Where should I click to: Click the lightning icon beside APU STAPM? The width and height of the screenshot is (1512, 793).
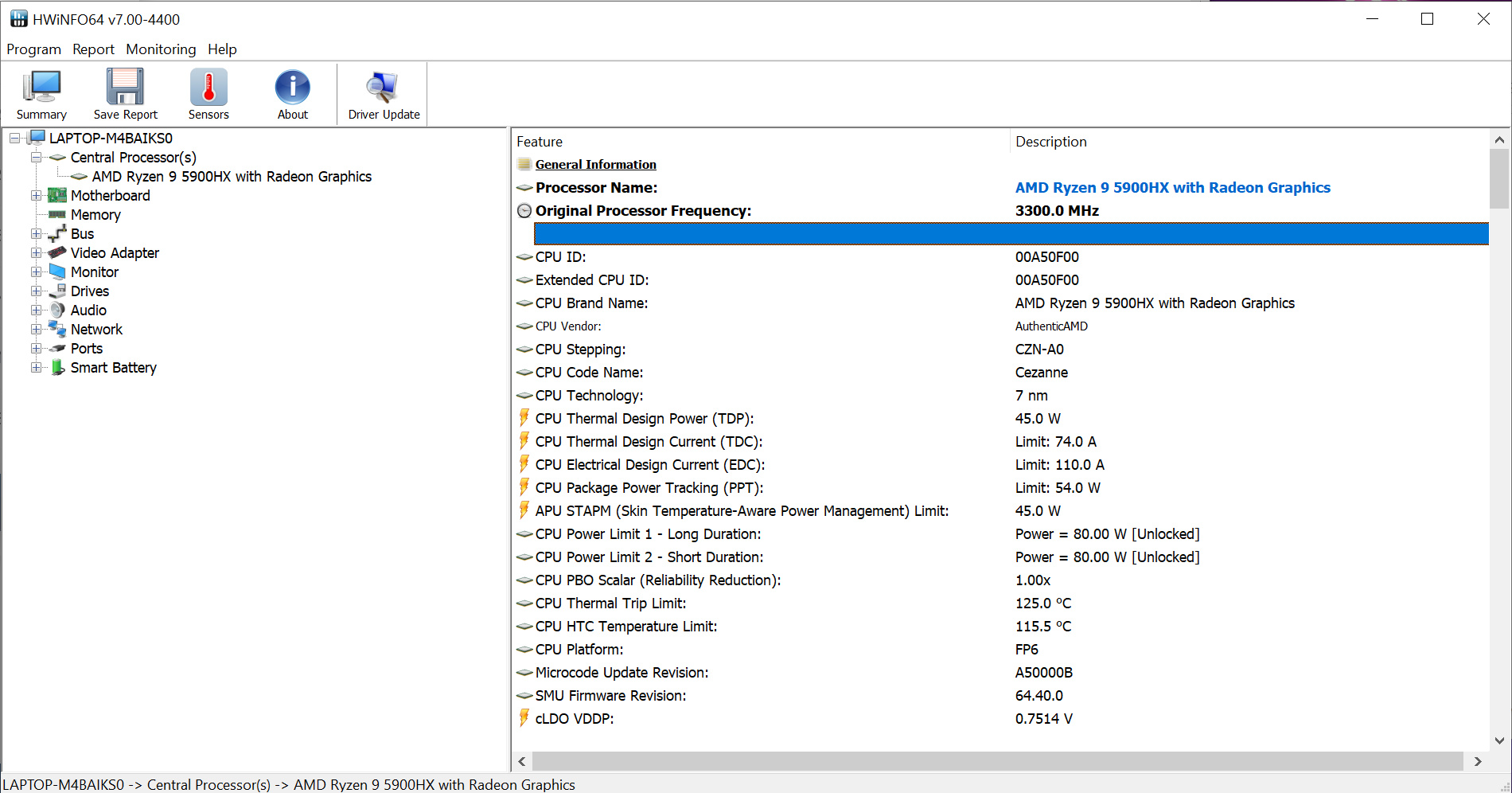(x=524, y=510)
